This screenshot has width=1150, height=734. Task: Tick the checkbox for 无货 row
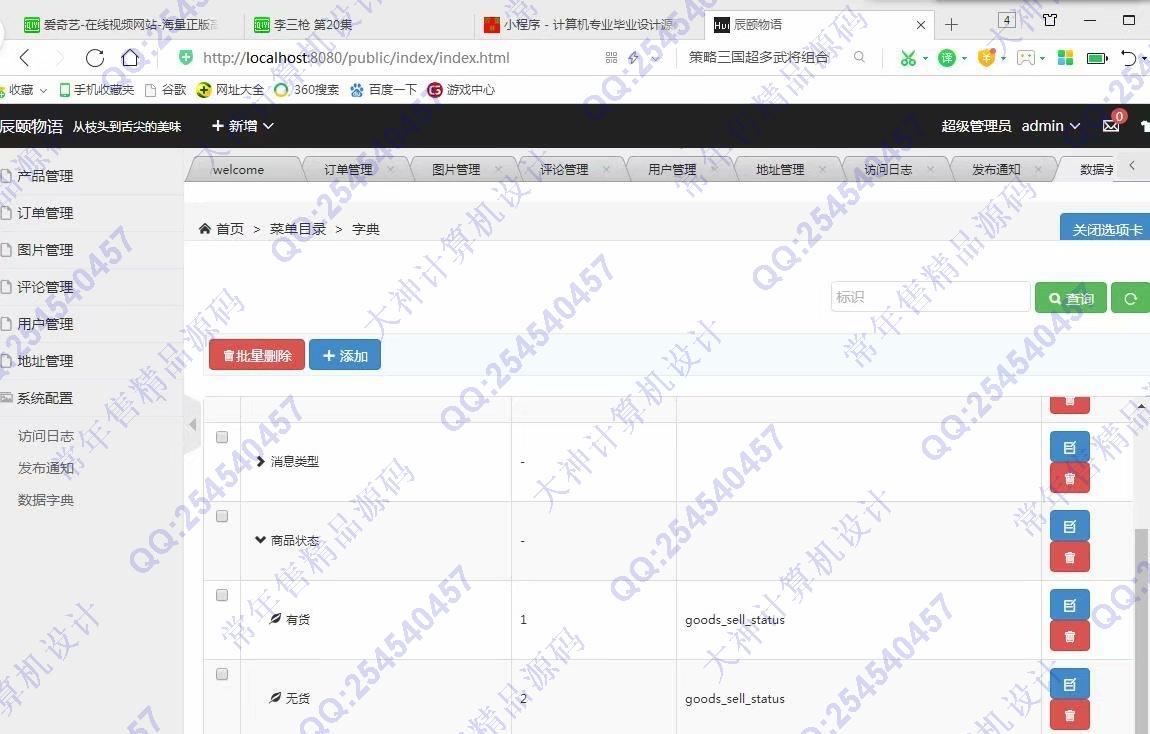point(221,675)
